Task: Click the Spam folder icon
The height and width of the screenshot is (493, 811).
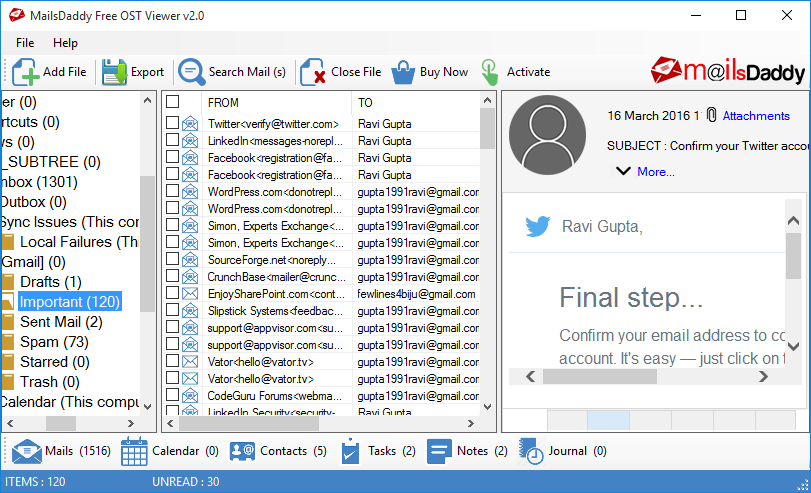Action: pyautogui.click(x=8, y=342)
